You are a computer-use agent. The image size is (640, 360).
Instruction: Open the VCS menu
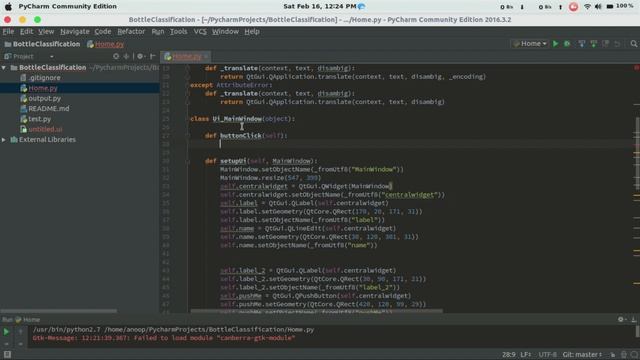click(x=200, y=31)
